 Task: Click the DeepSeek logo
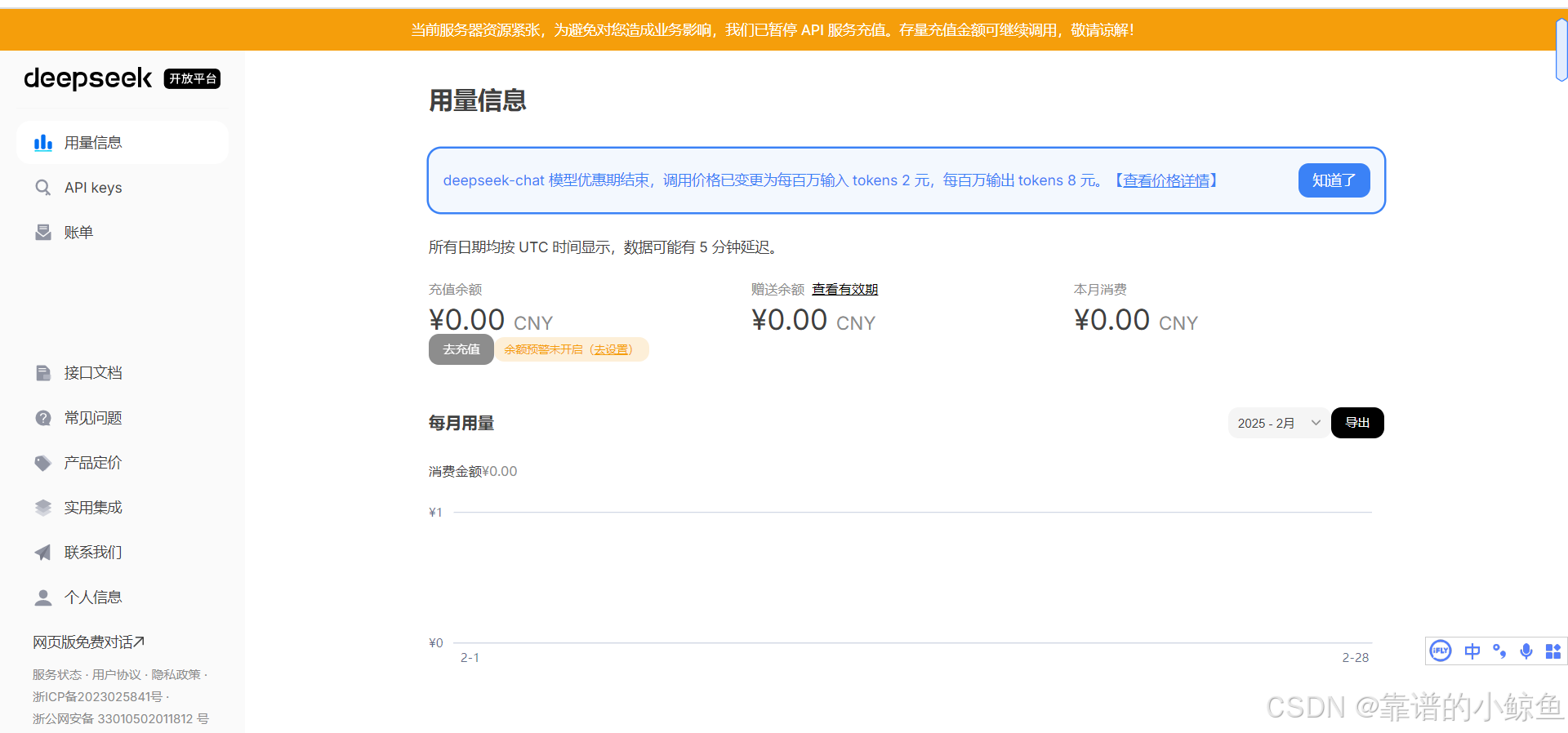88,78
